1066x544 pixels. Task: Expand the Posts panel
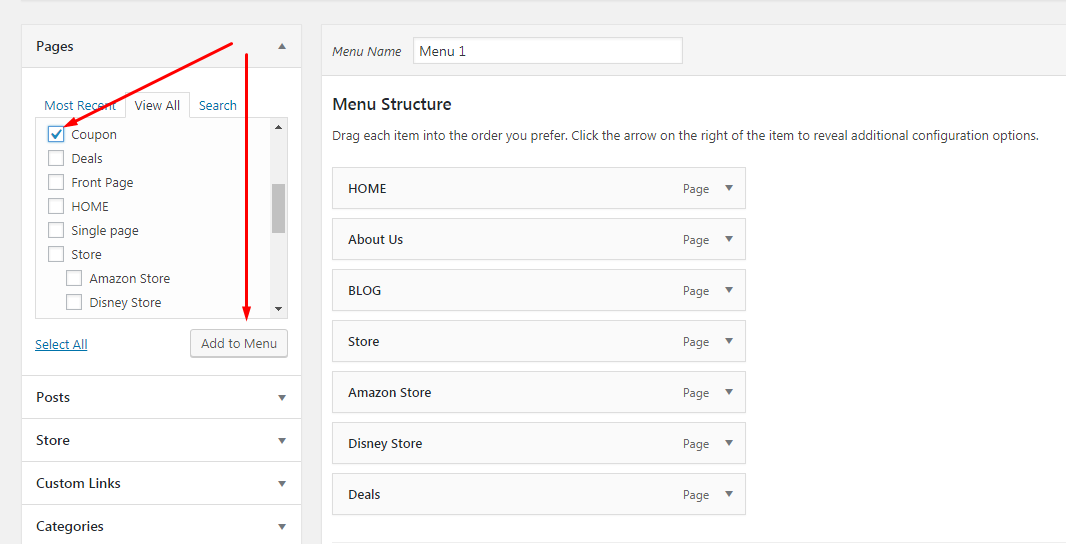(x=282, y=397)
